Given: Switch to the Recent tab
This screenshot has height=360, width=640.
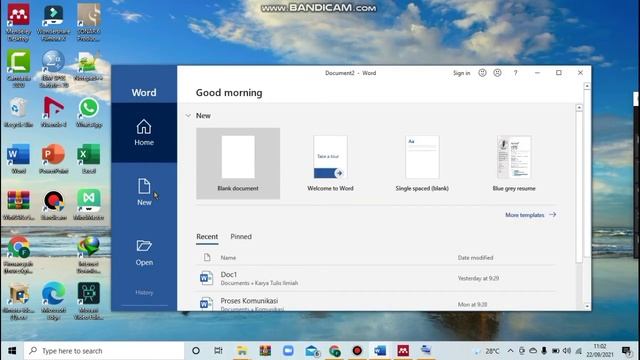Looking at the screenshot, I should tap(207, 237).
